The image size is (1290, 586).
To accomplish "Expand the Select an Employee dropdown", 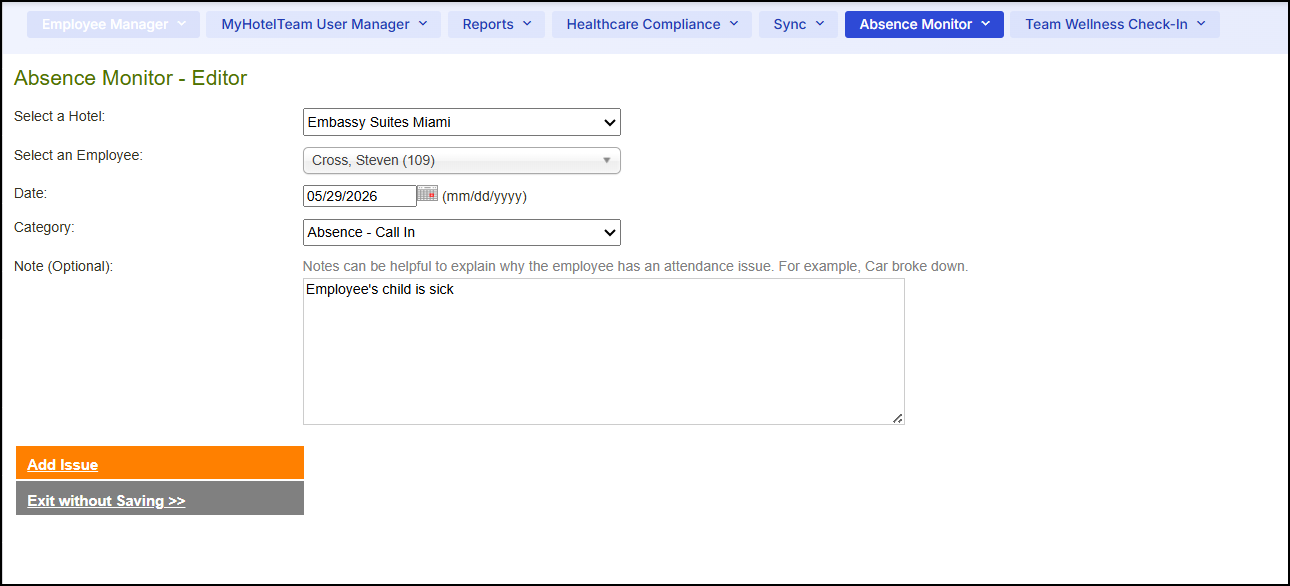I will [462, 160].
